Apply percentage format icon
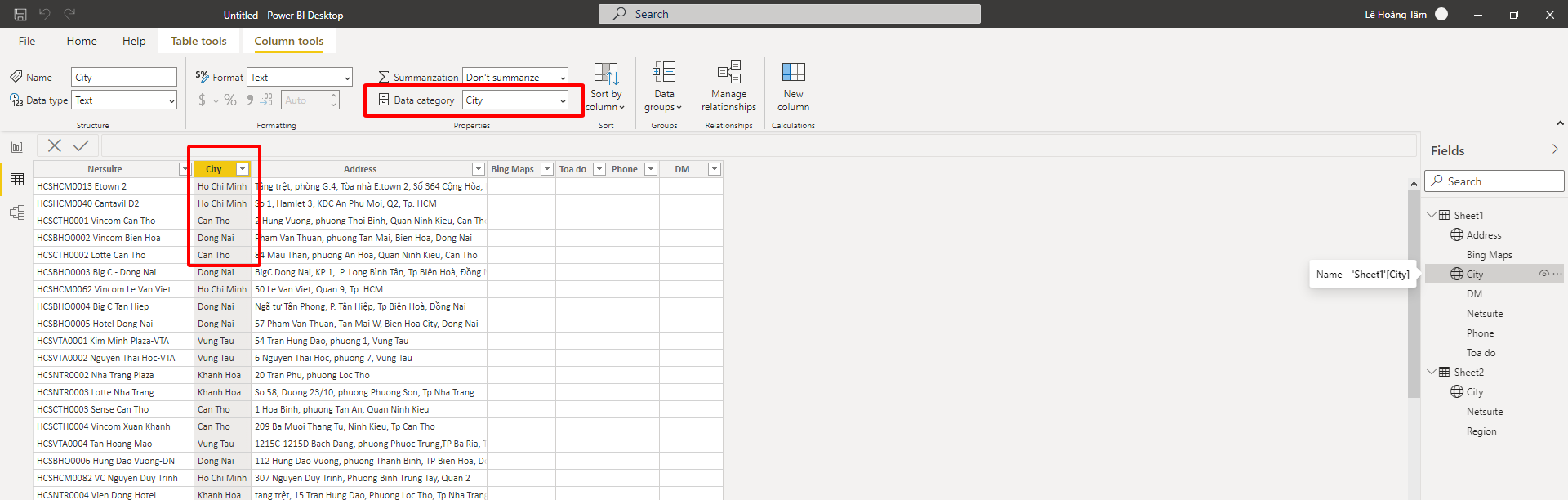 tap(230, 100)
